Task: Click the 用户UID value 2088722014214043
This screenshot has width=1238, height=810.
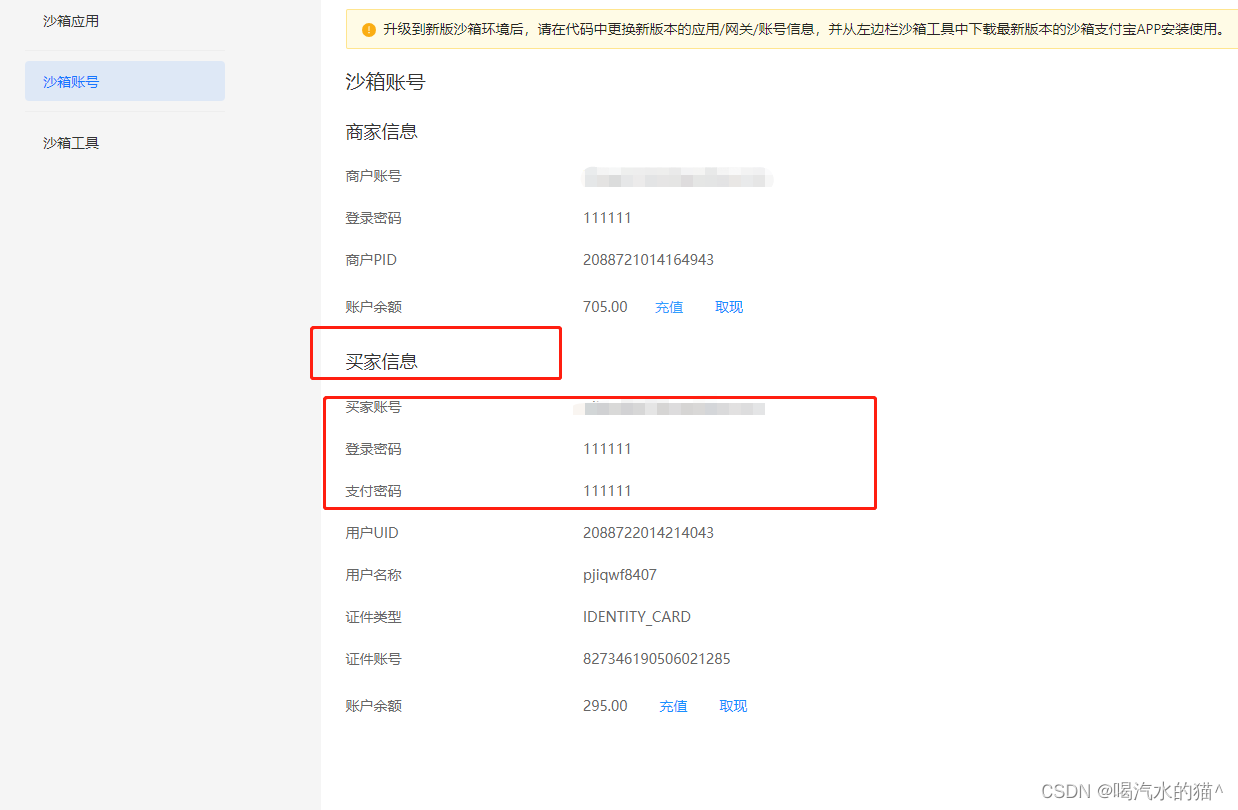Action: (x=648, y=532)
